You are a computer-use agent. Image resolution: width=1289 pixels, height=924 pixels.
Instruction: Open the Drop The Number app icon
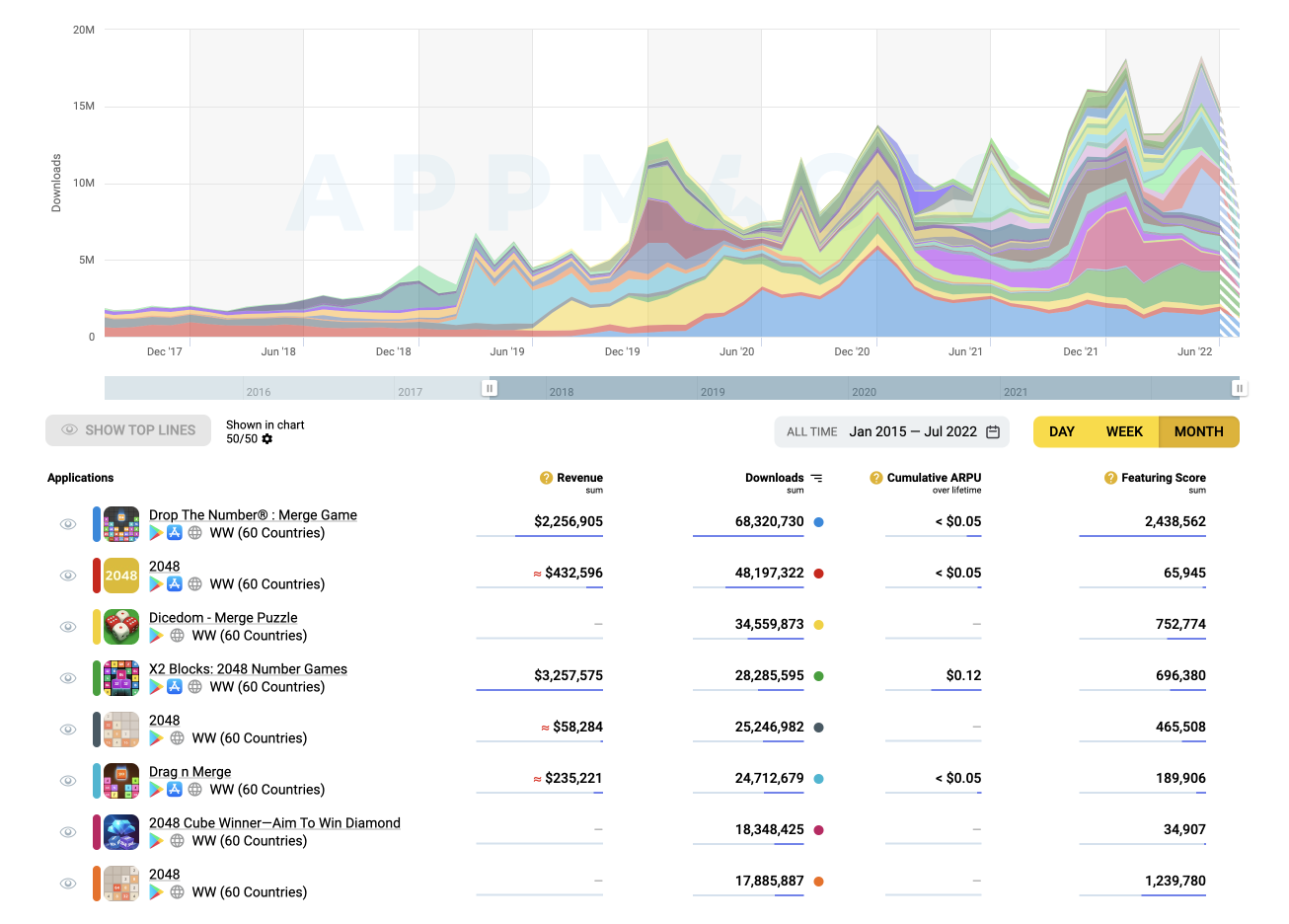[121, 524]
